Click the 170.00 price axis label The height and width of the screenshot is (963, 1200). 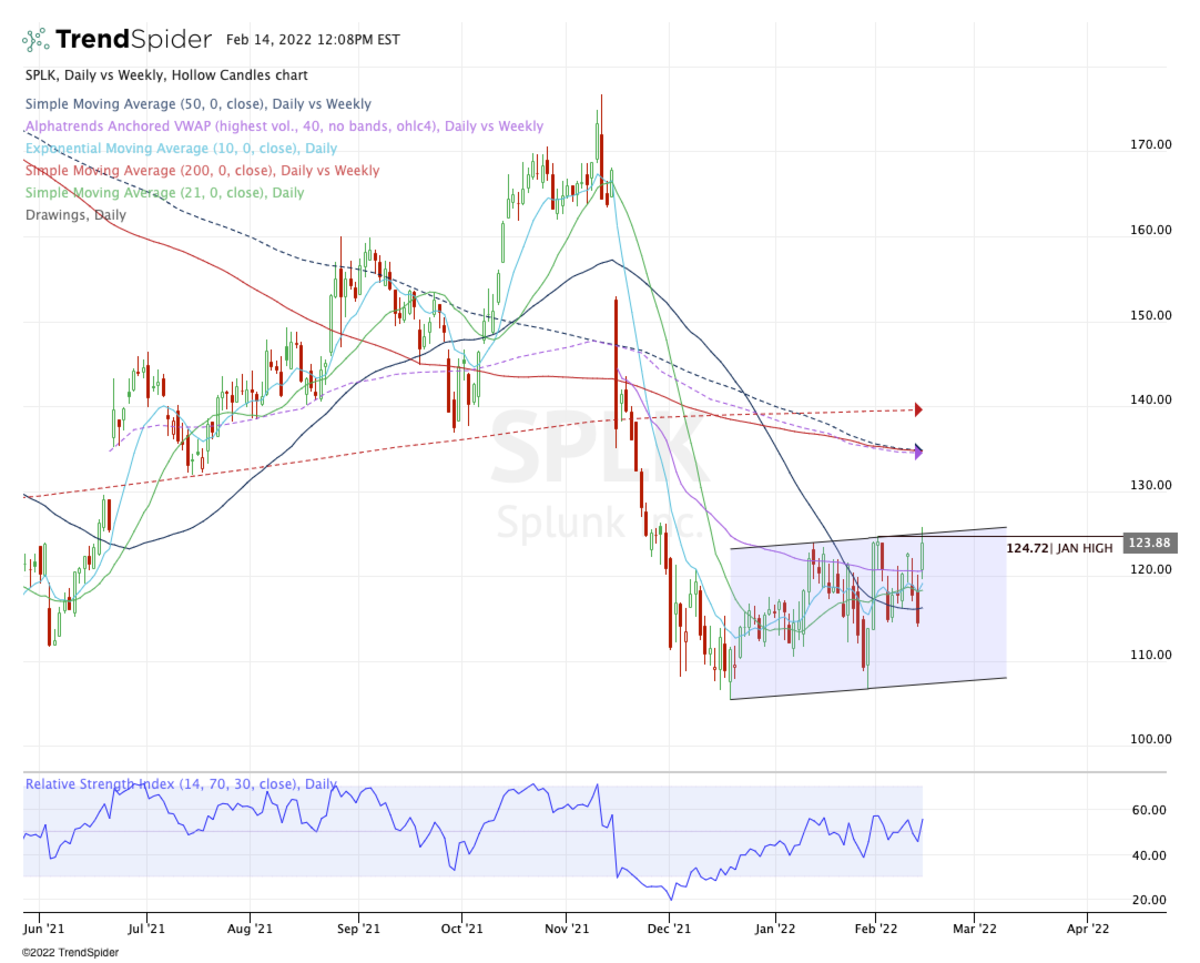(x=1151, y=144)
